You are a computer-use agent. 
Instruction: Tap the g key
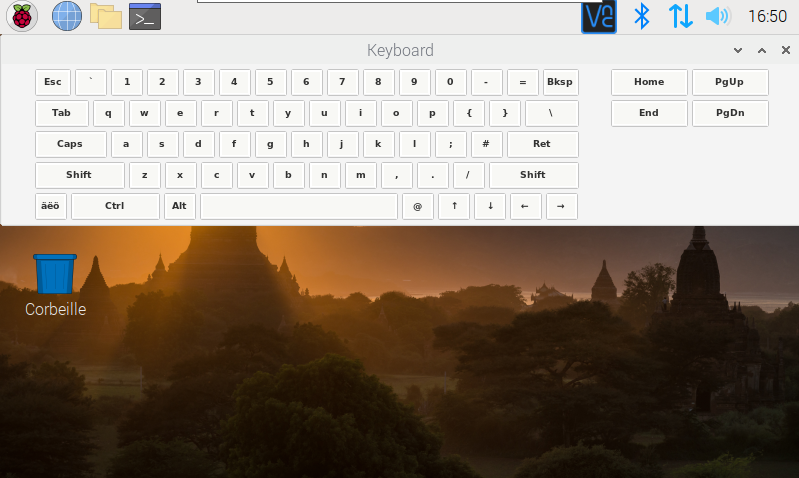coord(271,144)
